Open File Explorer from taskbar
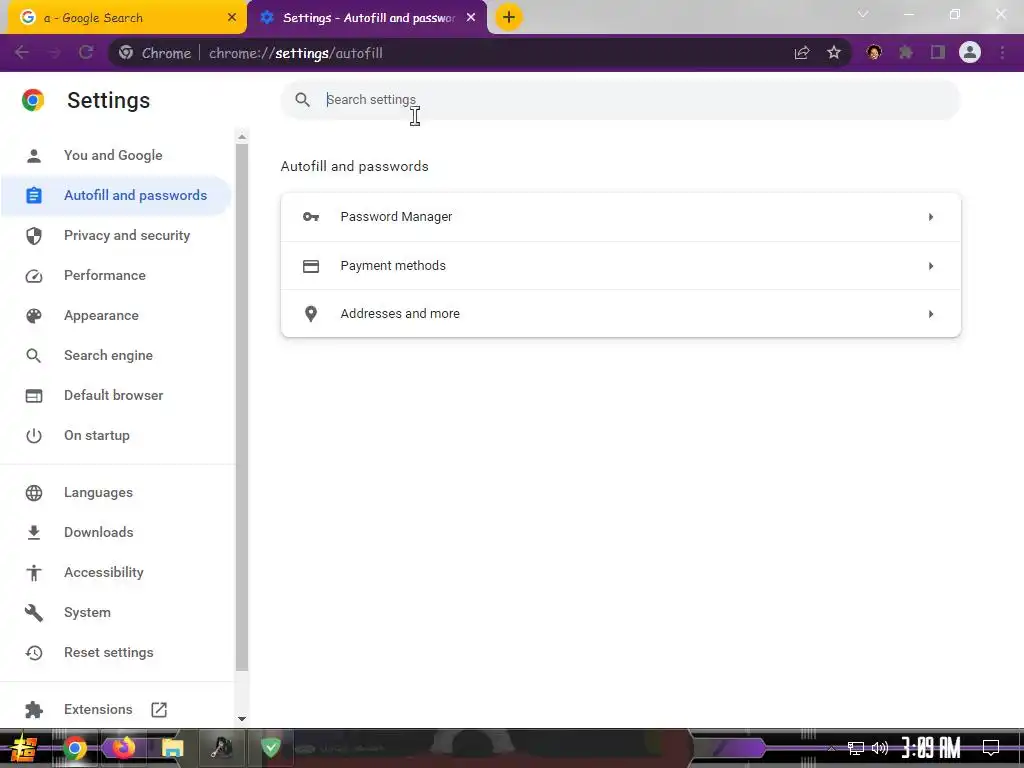This screenshot has width=1024, height=768. (x=172, y=748)
